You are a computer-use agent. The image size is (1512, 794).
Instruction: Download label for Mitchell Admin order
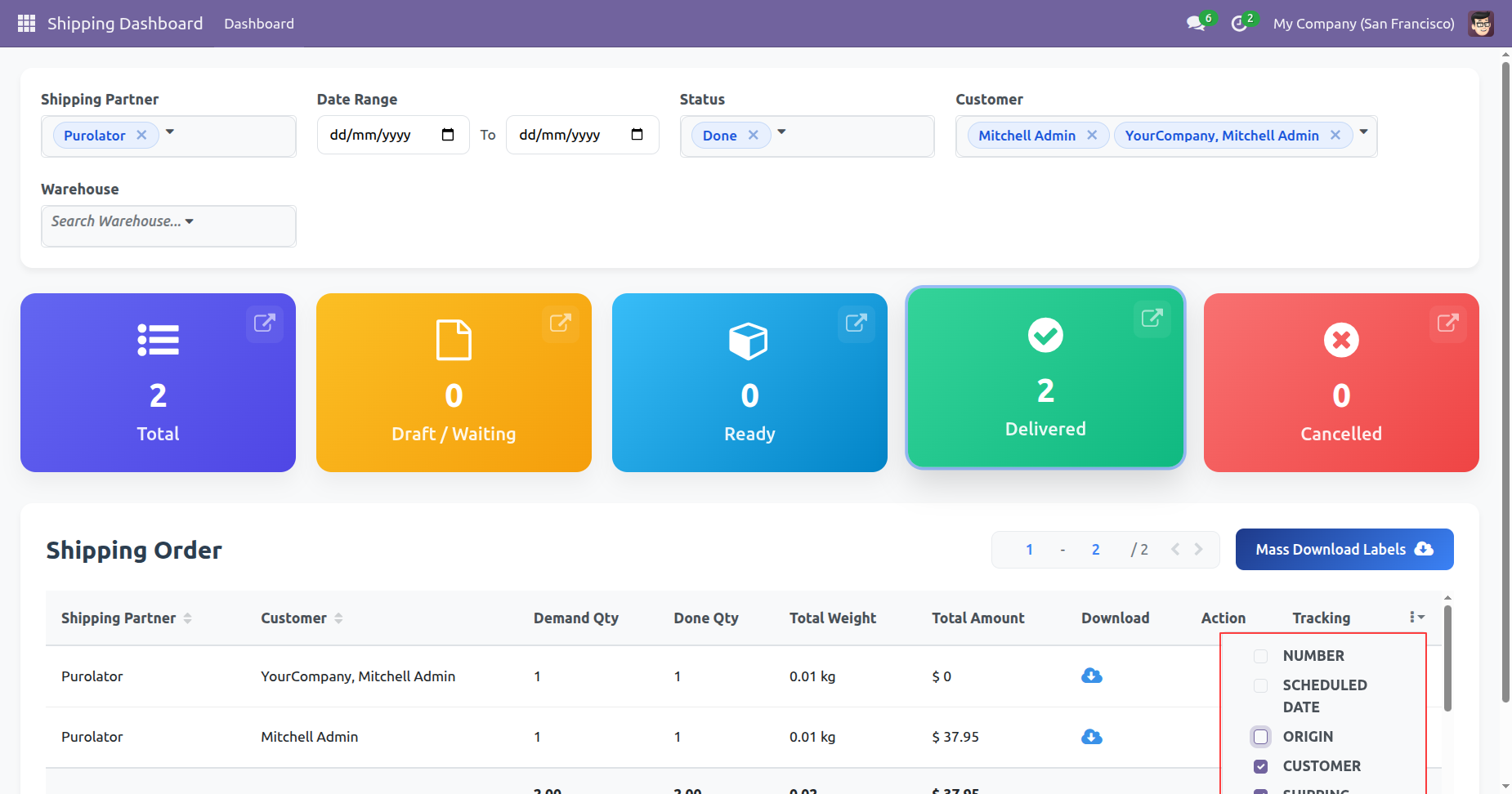1091,737
